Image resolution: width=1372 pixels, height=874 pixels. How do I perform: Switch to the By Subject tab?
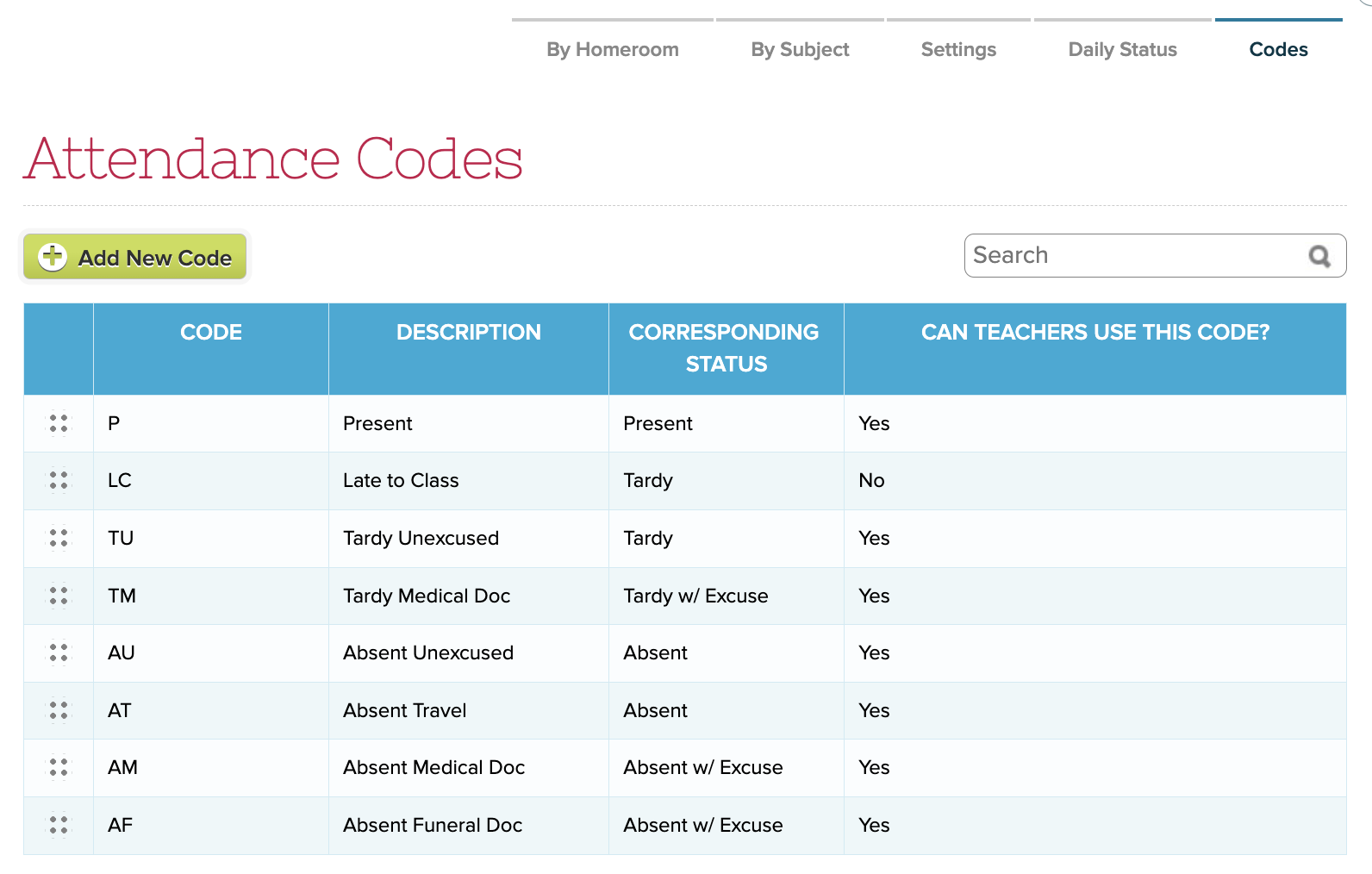(x=800, y=50)
